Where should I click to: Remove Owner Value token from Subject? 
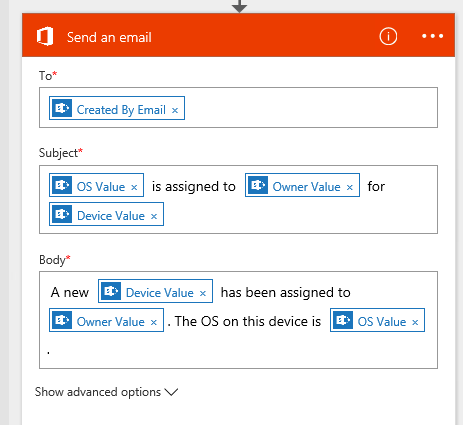(349, 187)
